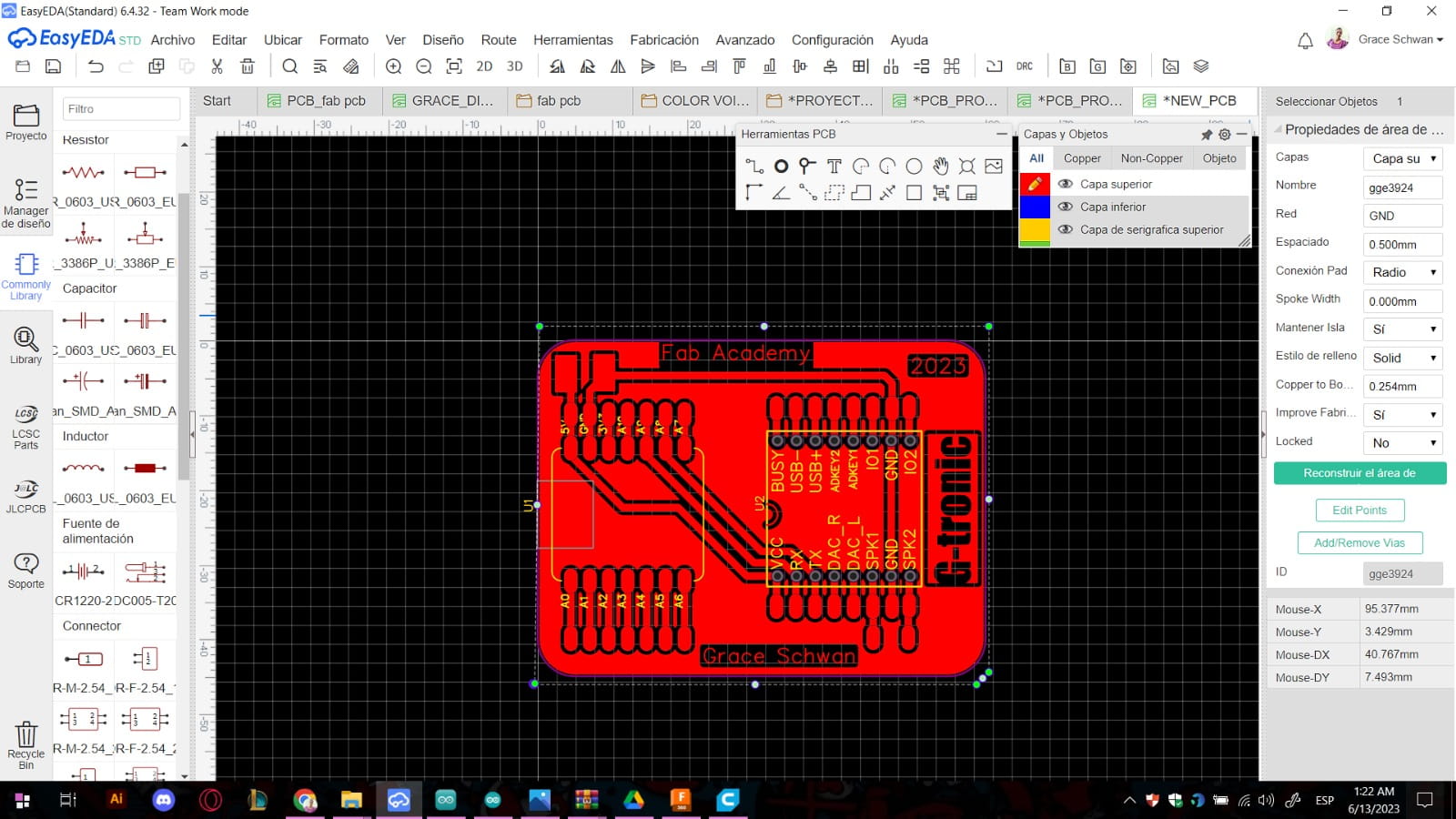Image resolution: width=1456 pixels, height=819 pixels.
Task: Click the notifications bell icon
Action: (1305, 40)
